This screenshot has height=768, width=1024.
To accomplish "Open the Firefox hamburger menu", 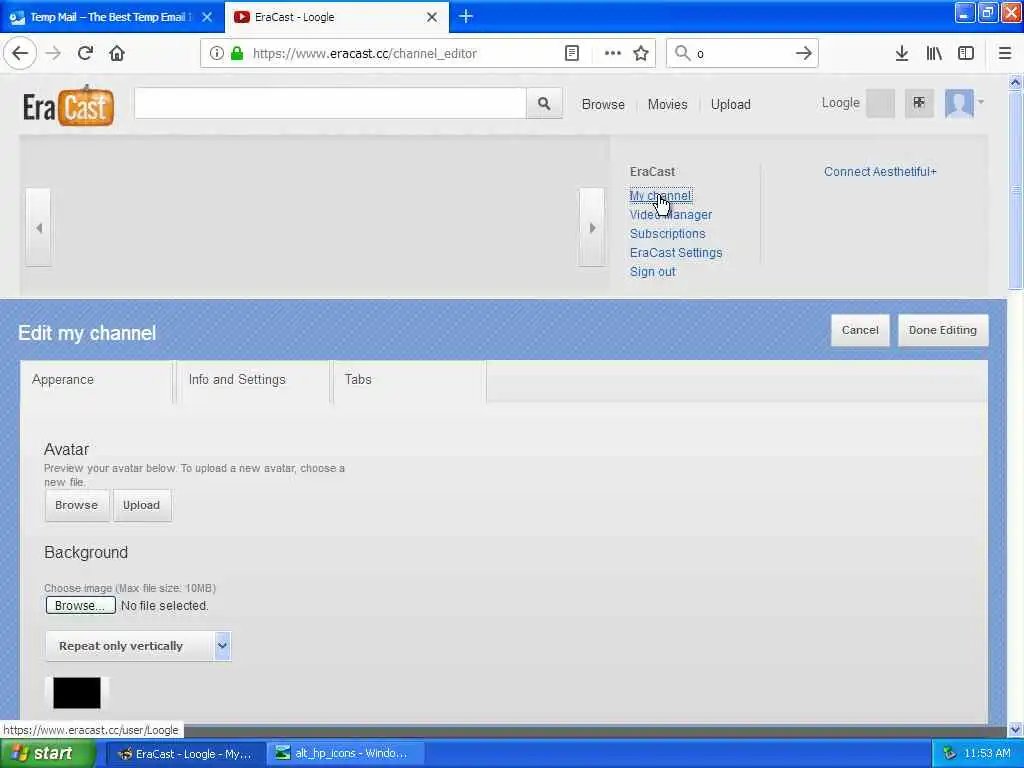I will (x=1005, y=54).
